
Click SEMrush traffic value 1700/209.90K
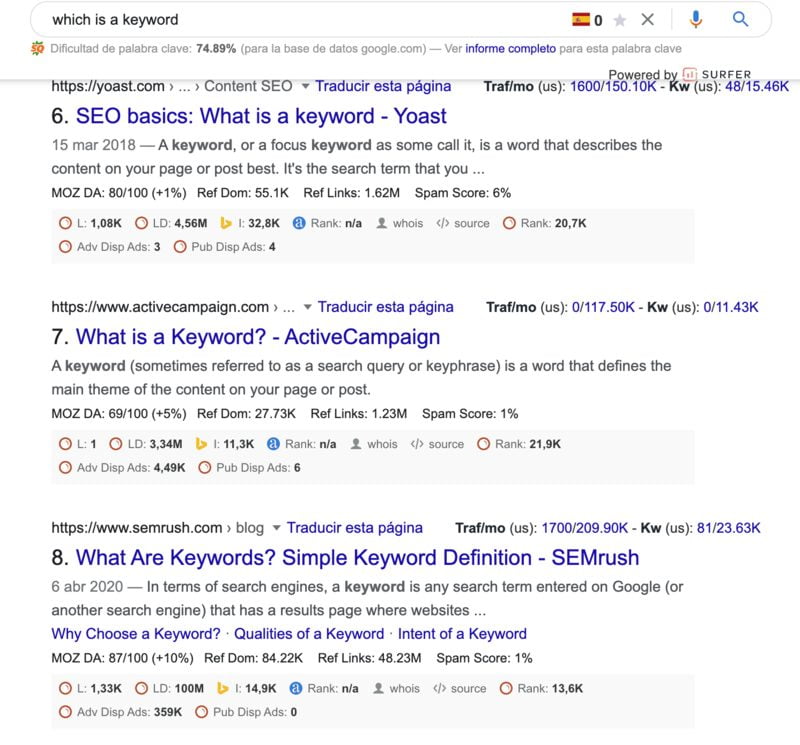coord(584,528)
